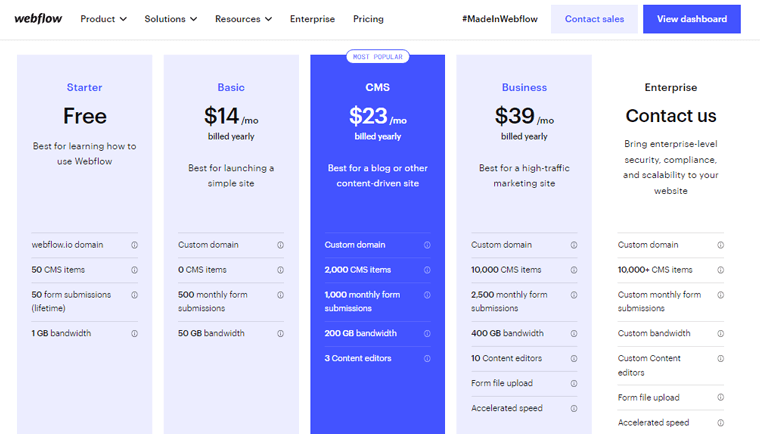Open info for Business Accelerated speed
The width and height of the screenshot is (760, 434).
click(x=574, y=409)
